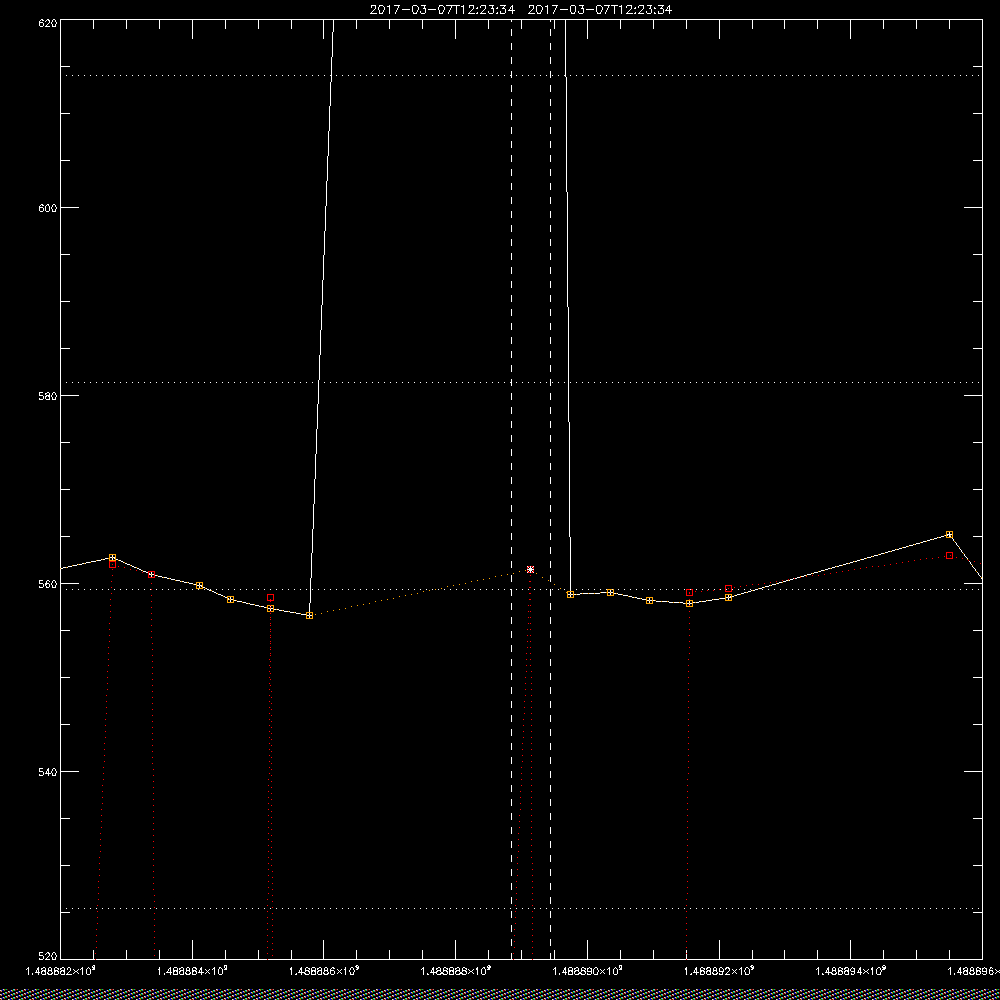Select the left dashed vertical line

(x=511, y=489)
